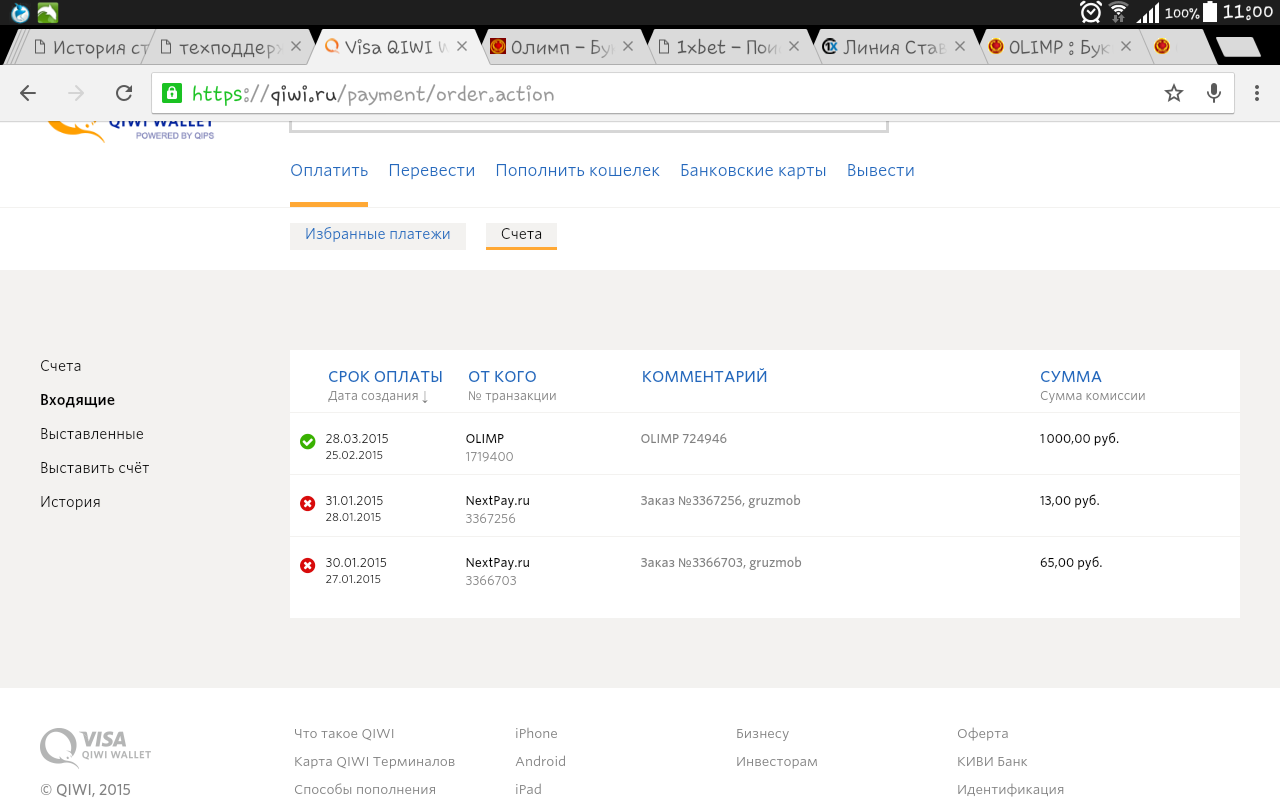Open 'Что такое QIWI' footer link
The width and height of the screenshot is (1280, 800).
344,734
